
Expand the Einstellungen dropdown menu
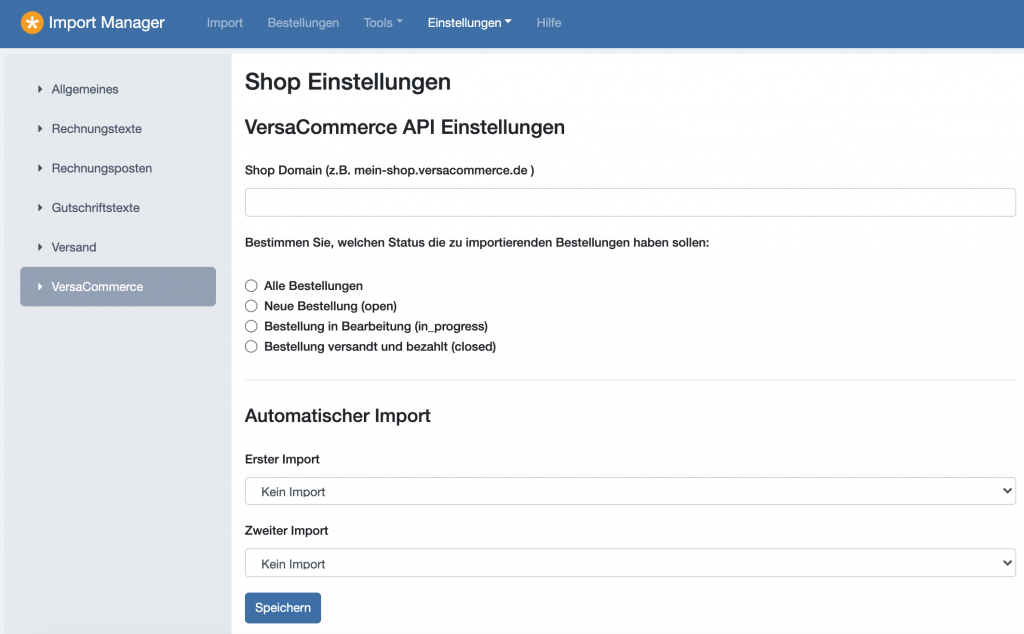coord(470,23)
